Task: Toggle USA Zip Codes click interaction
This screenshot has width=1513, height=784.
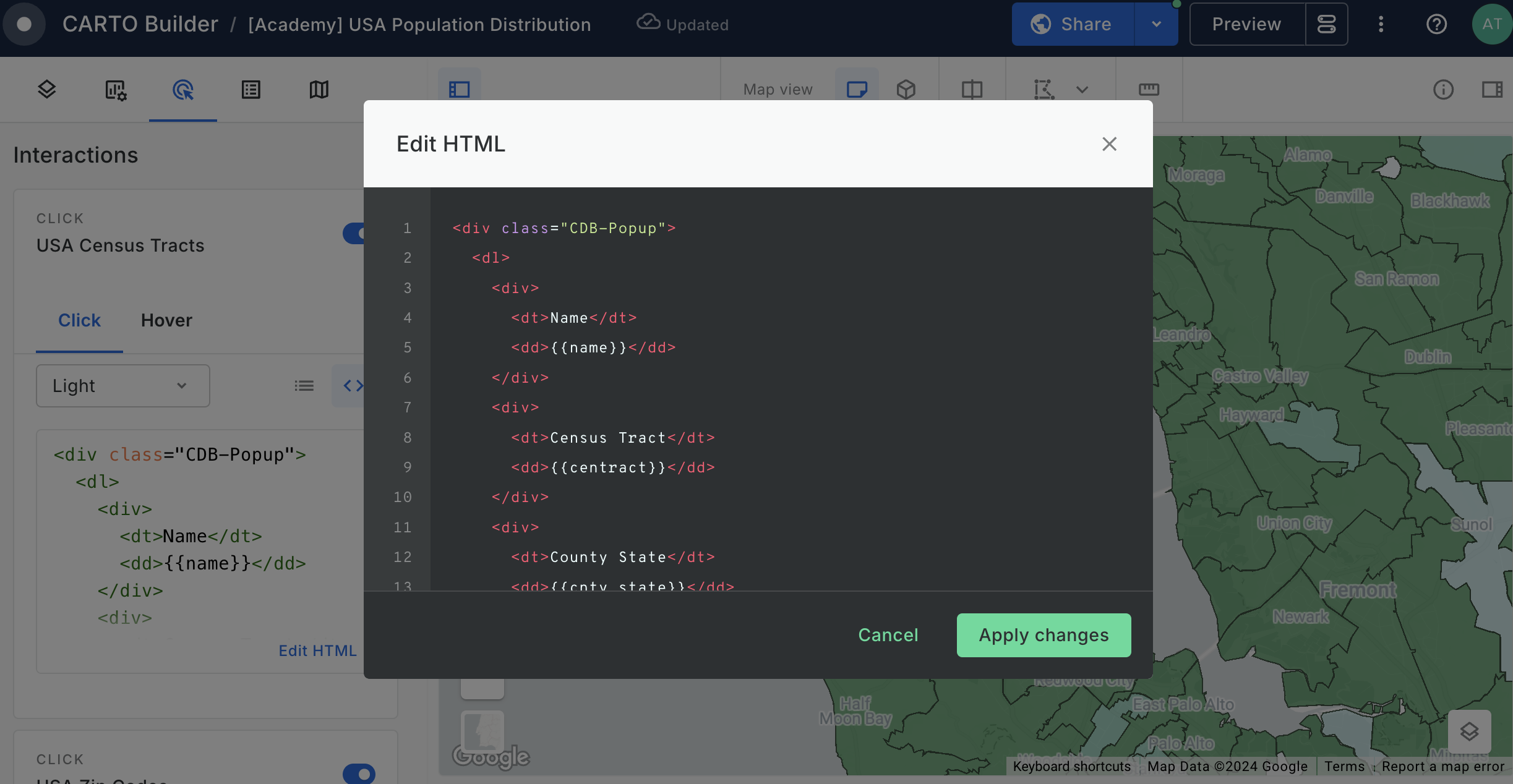Action: tap(359, 773)
